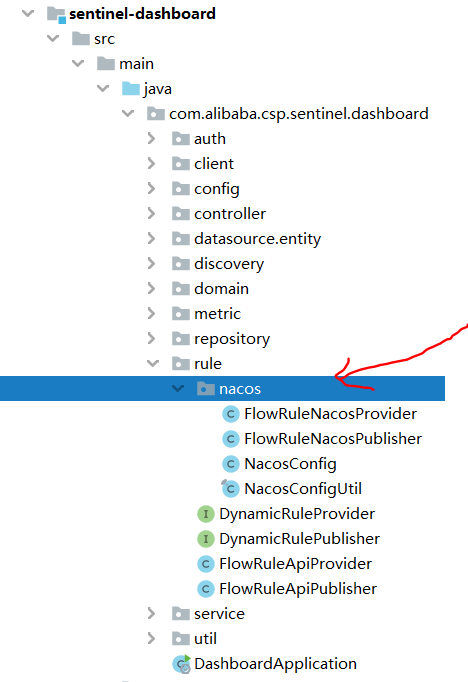Click the datasource.entity package icon
This screenshot has height=682, width=468.
click(x=181, y=239)
